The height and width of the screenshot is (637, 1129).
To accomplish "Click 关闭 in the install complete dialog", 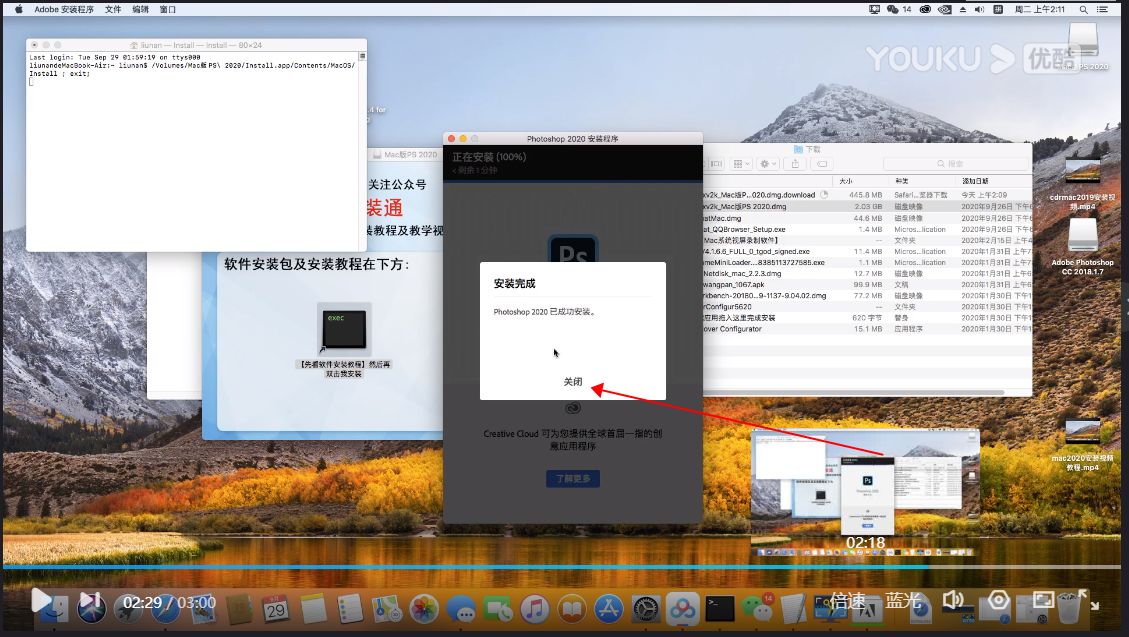I will 572,382.
